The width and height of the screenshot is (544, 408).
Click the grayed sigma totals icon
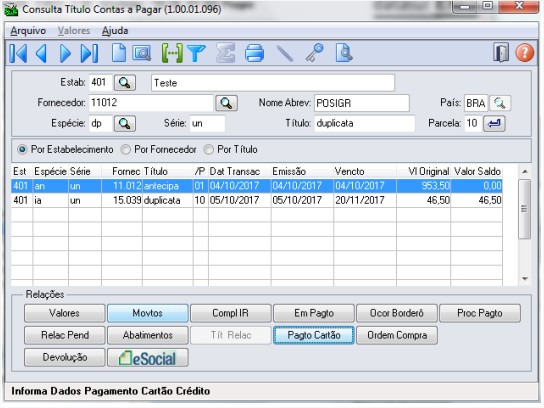226,53
